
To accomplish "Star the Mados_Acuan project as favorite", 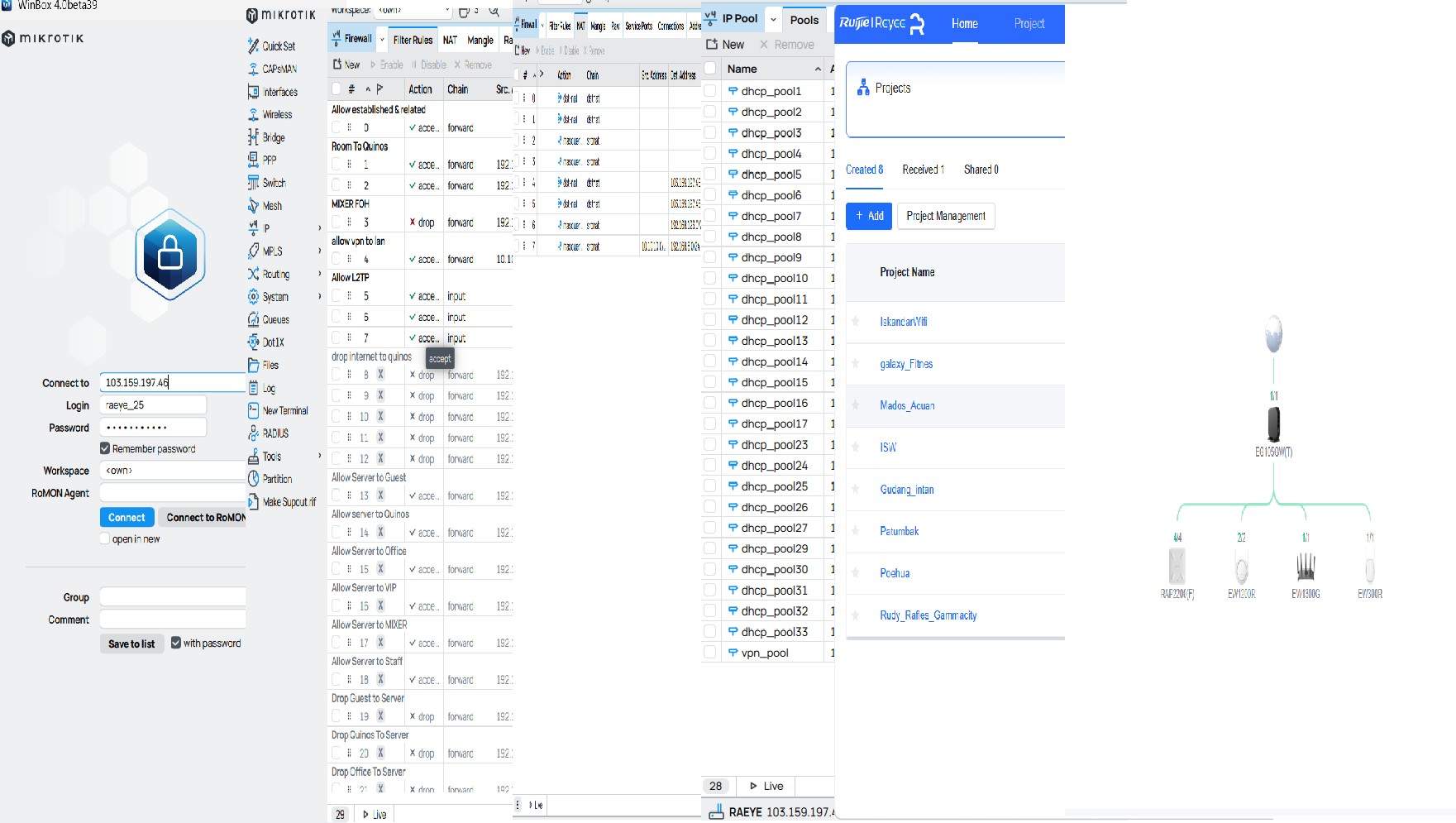I will (x=856, y=406).
